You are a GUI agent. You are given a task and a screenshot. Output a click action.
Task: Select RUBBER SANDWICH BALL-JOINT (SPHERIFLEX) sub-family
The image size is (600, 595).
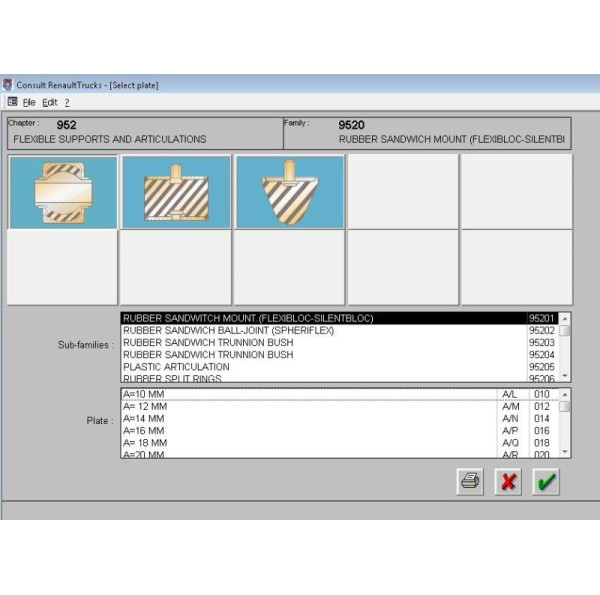point(228,331)
